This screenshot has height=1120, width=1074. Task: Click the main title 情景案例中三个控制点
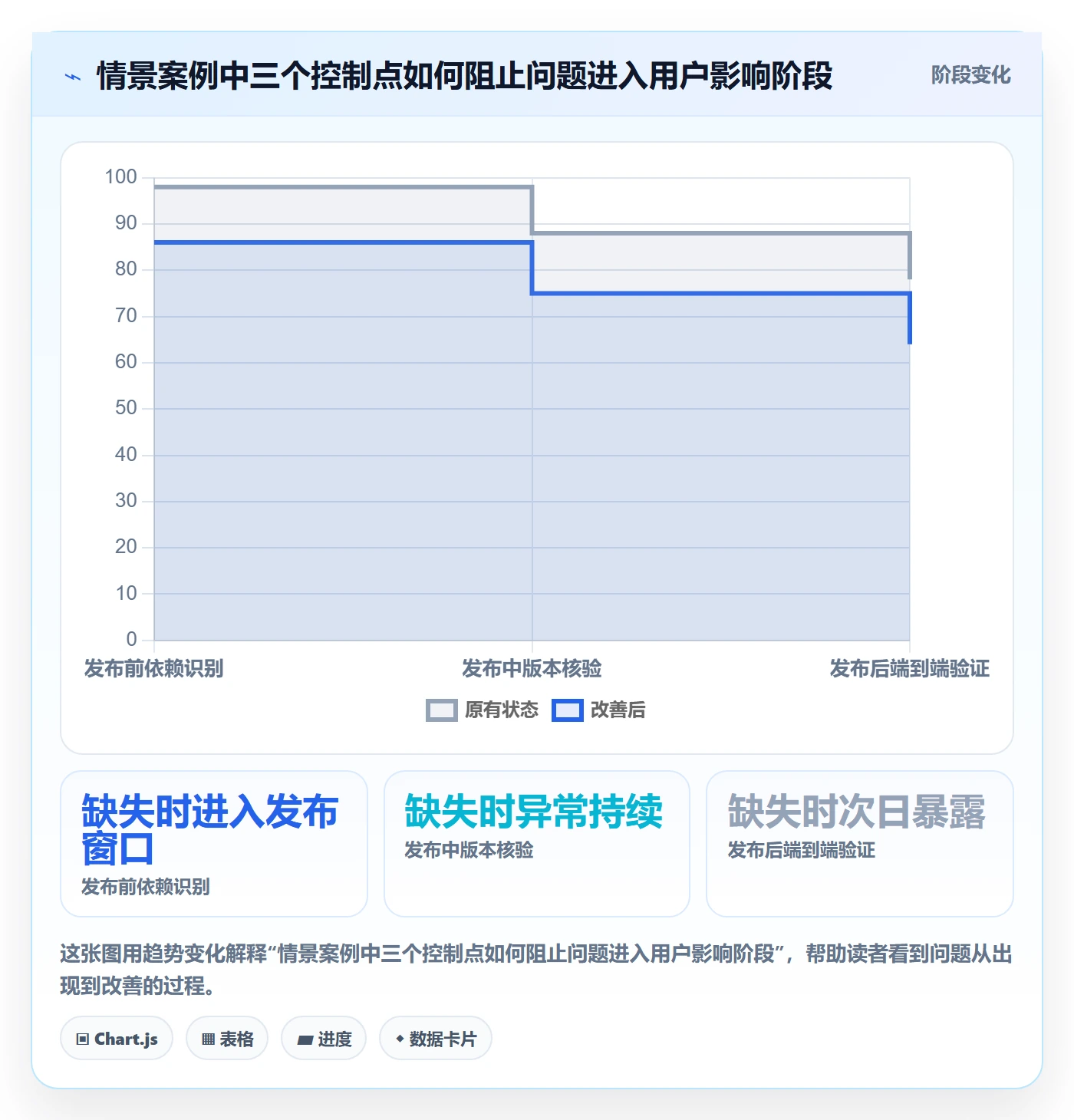pyautogui.click(x=465, y=76)
